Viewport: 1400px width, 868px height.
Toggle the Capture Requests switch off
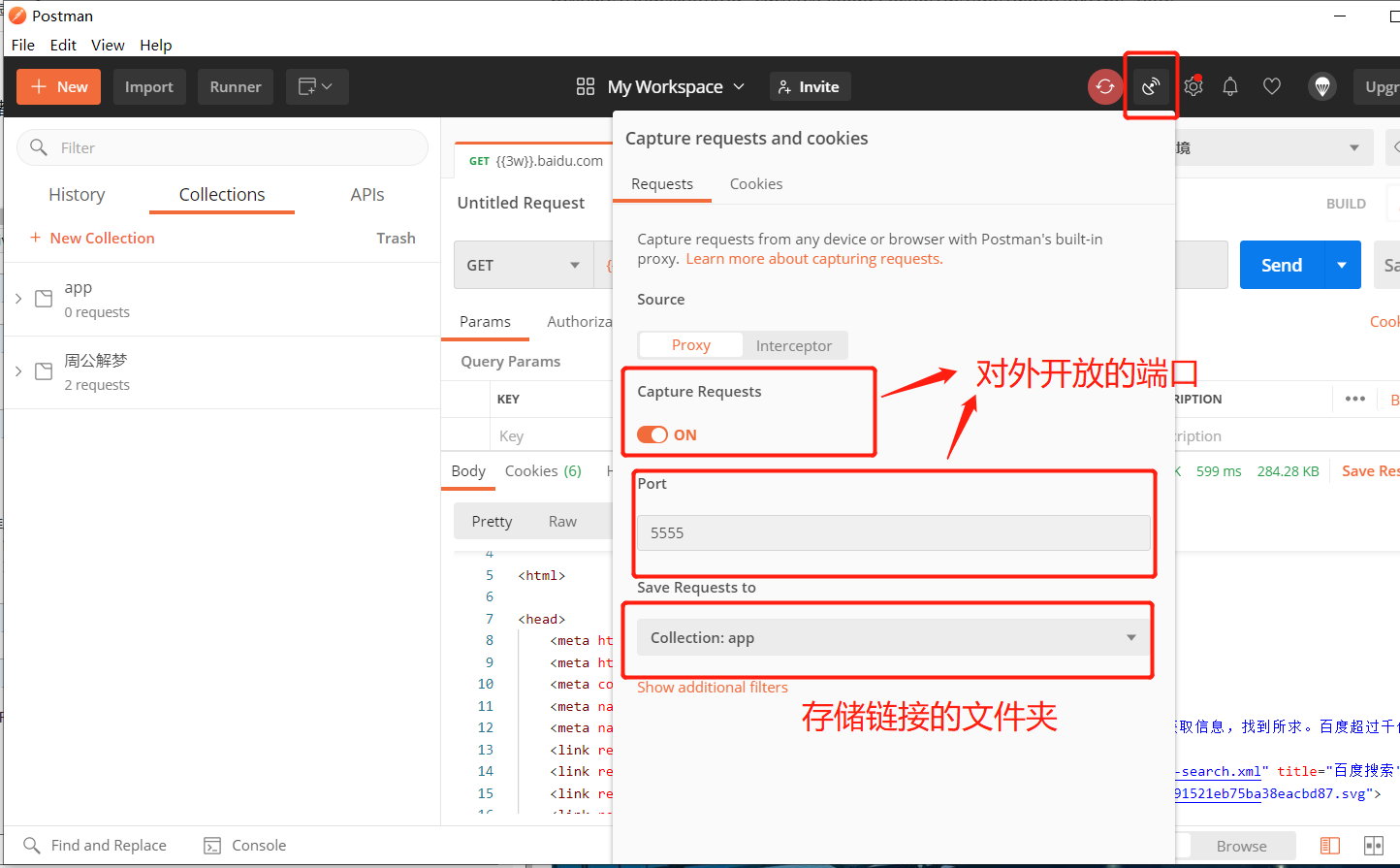[x=652, y=434]
